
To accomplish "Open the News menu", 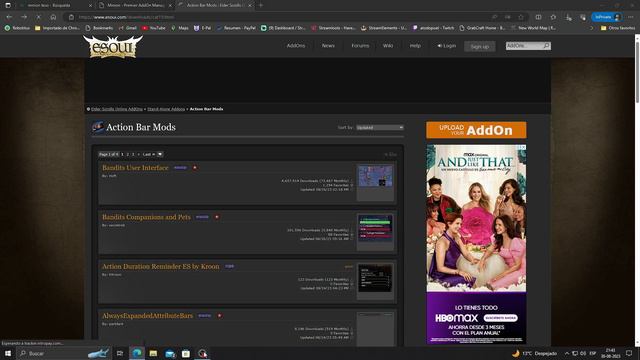I will [x=328, y=46].
